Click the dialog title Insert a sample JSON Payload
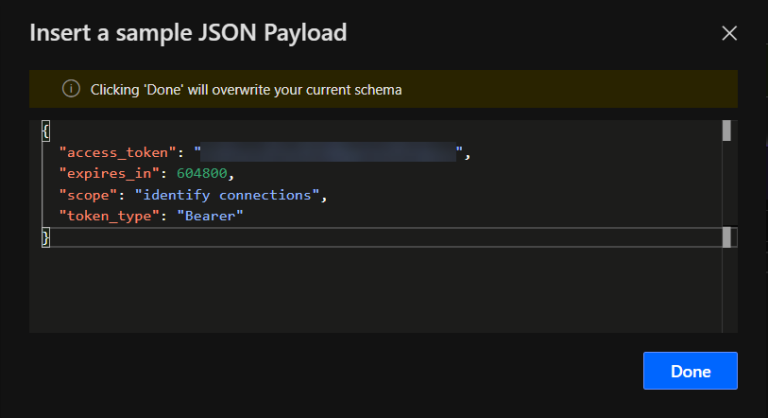768x418 pixels. tap(188, 33)
